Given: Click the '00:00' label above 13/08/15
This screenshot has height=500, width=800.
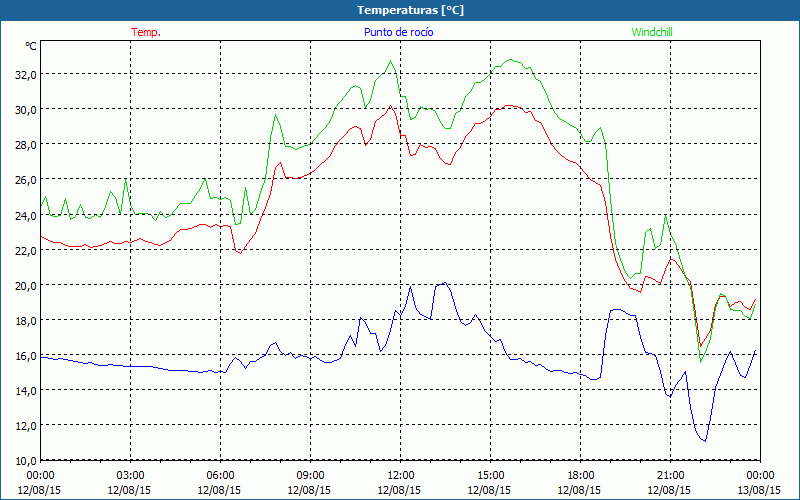Looking at the screenshot, I should click(760, 476).
